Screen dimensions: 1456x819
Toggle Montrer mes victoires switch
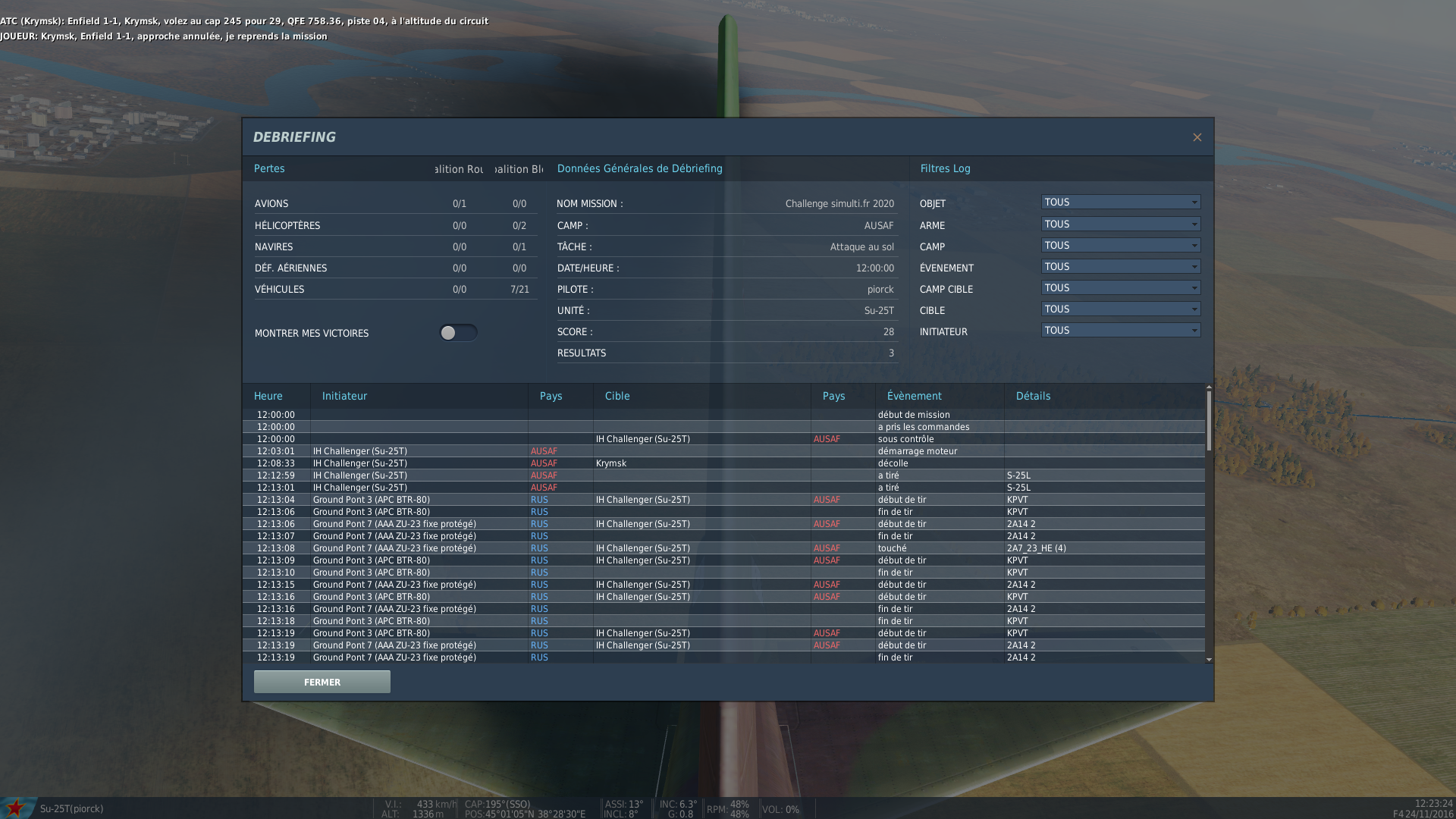(x=458, y=333)
